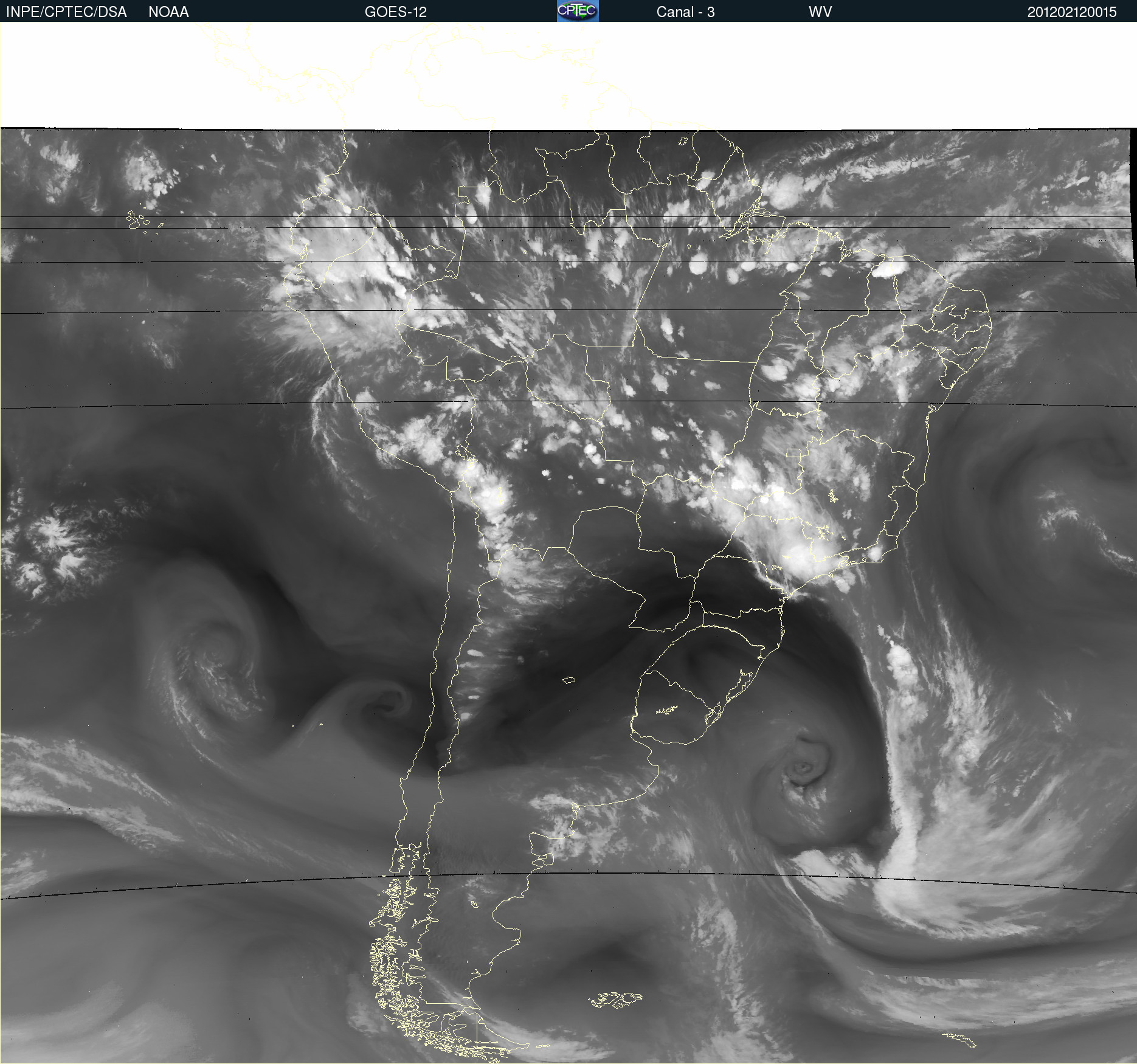Click the 'Canal - 3' channel label
The height and width of the screenshot is (1064, 1137).
tap(685, 12)
